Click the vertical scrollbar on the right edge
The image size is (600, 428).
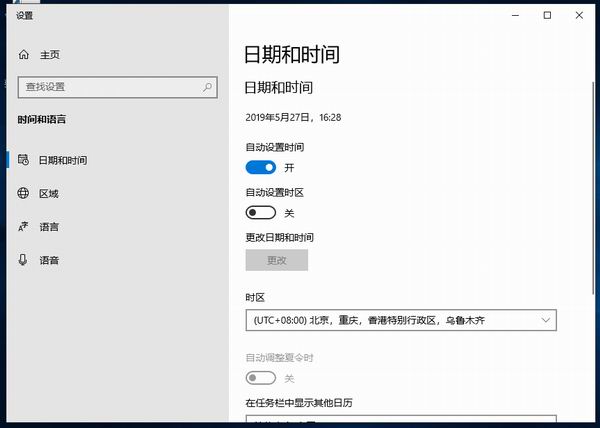pyautogui.click(x=593, y=187)
